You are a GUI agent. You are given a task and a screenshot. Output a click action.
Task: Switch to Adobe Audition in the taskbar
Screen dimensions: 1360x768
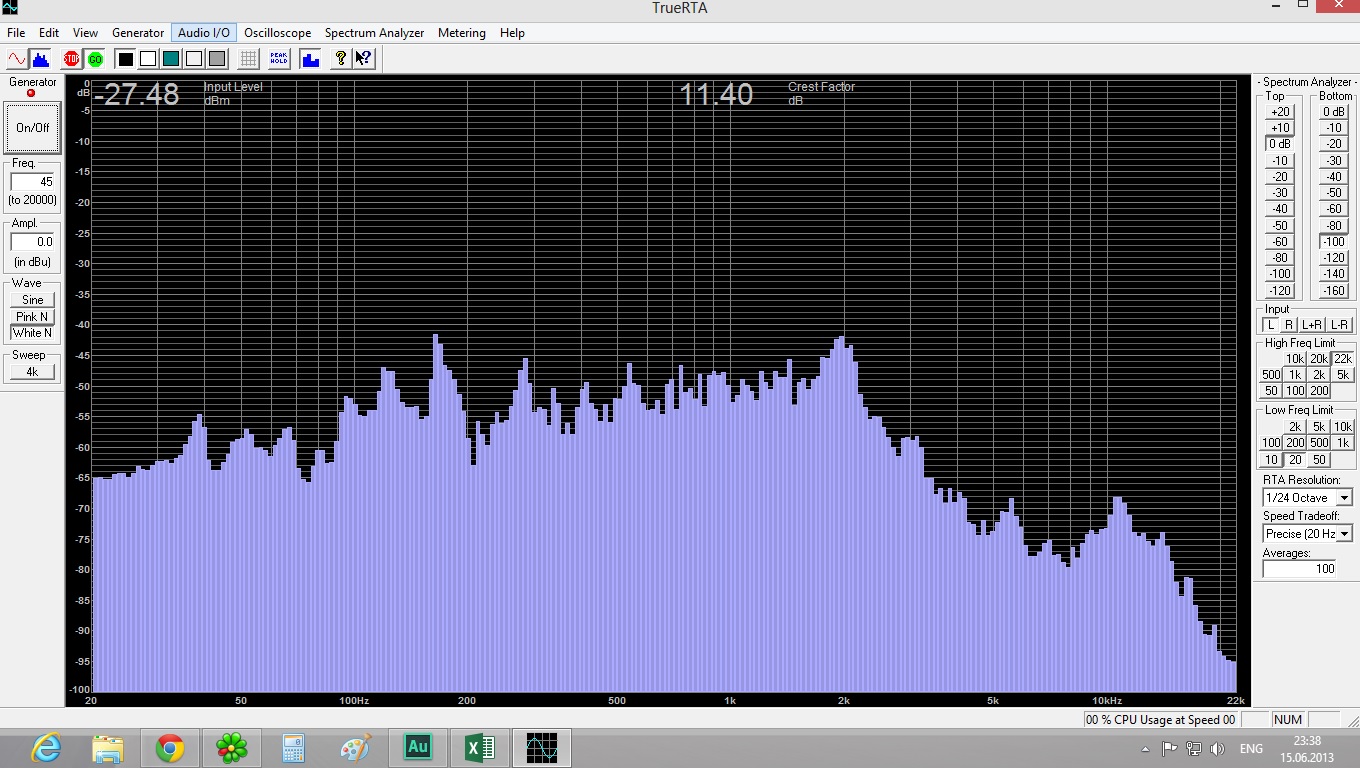418,747
